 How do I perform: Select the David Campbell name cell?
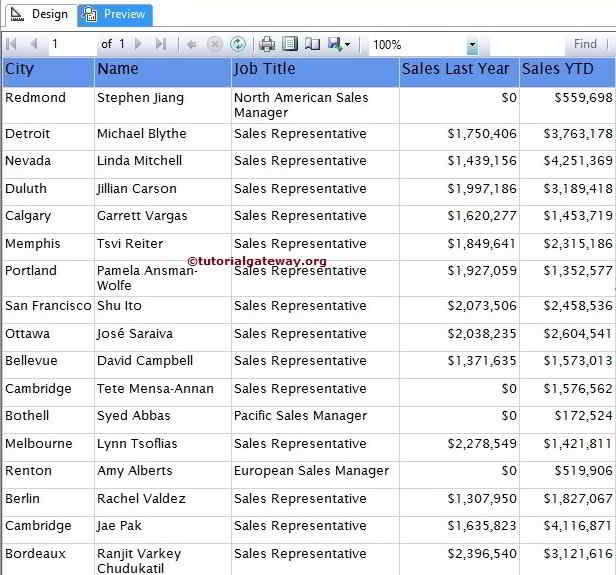tap(163, 365)
